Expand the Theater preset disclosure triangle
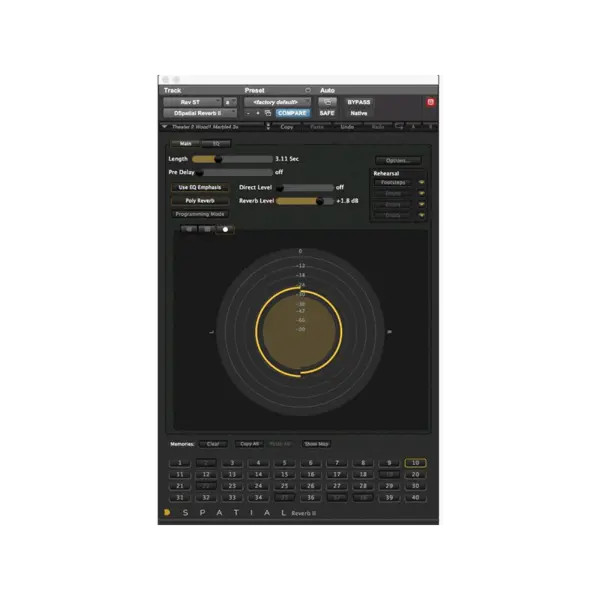600x600 pixels. click(165, 126)
